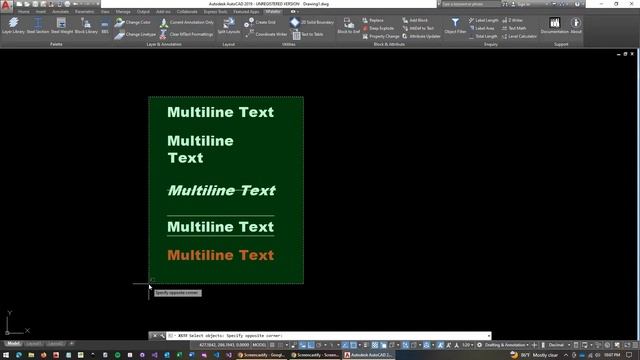This screenshot has height=360, width=640.
Task: Select Current Annotation Only tool
Action: click(x=187, y=22)
